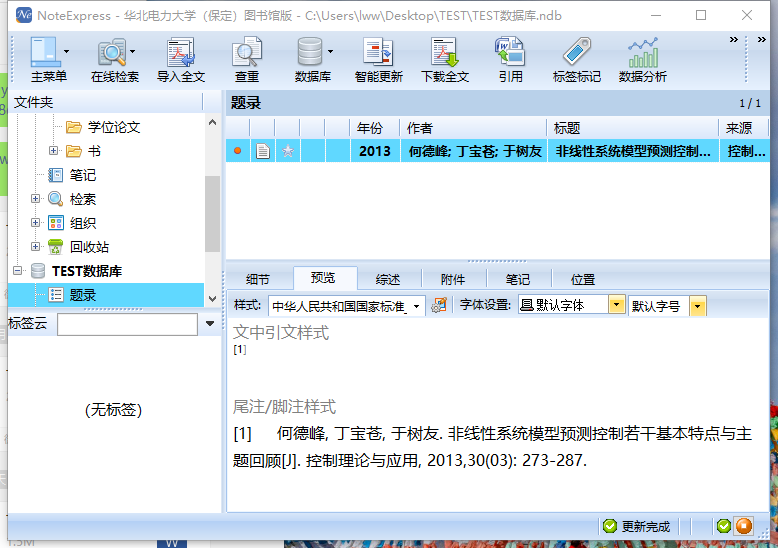Select the 书 folder
Screen dimensions: 778x548
point(83,151)
